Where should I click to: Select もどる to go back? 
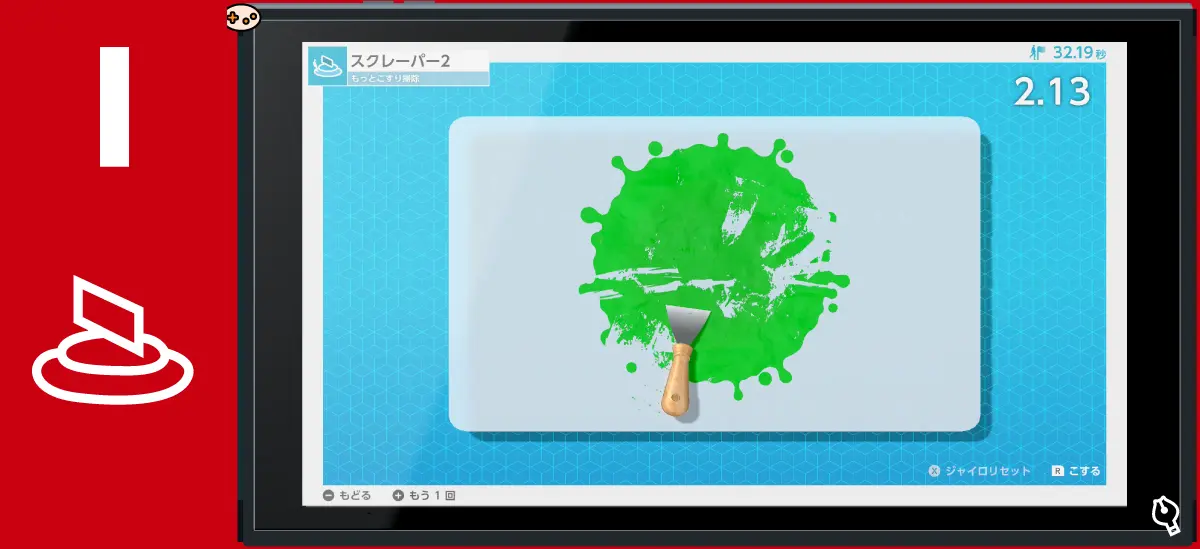(355, 495)
